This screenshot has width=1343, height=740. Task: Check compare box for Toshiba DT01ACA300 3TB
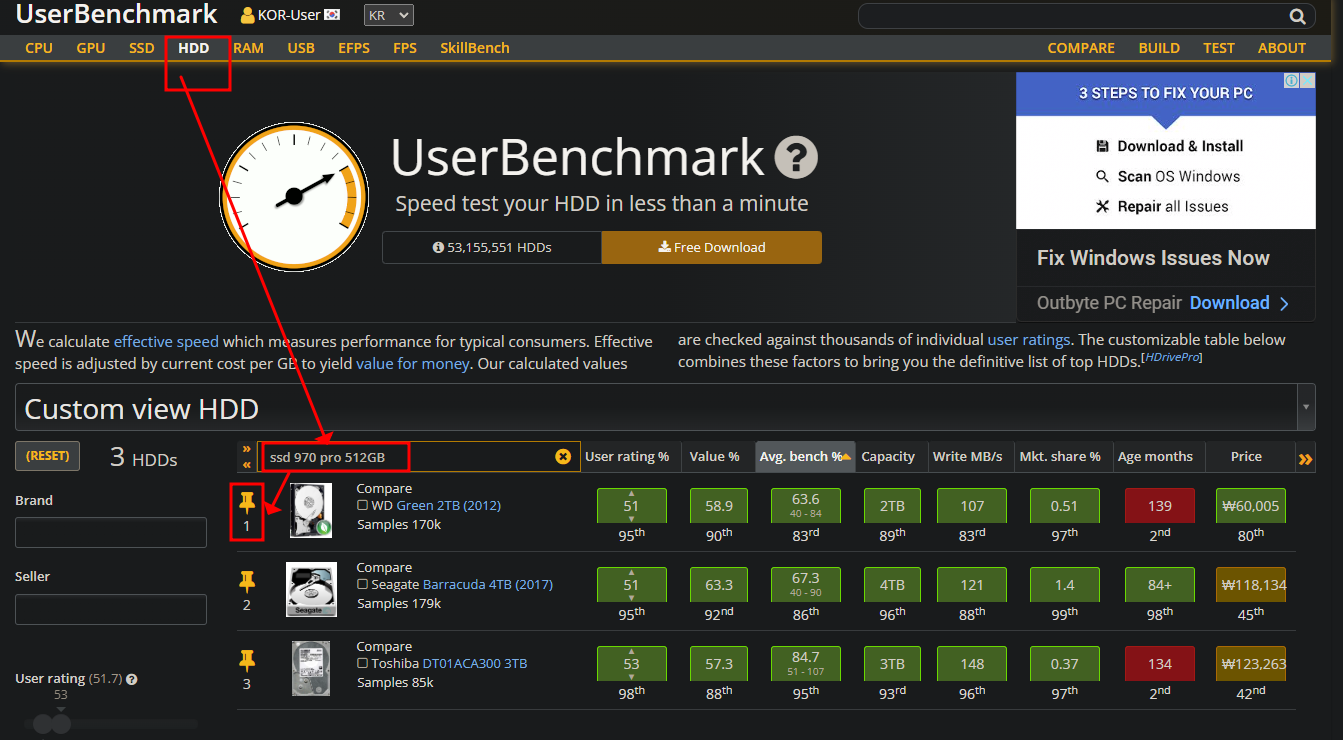(x=363, y=664)
